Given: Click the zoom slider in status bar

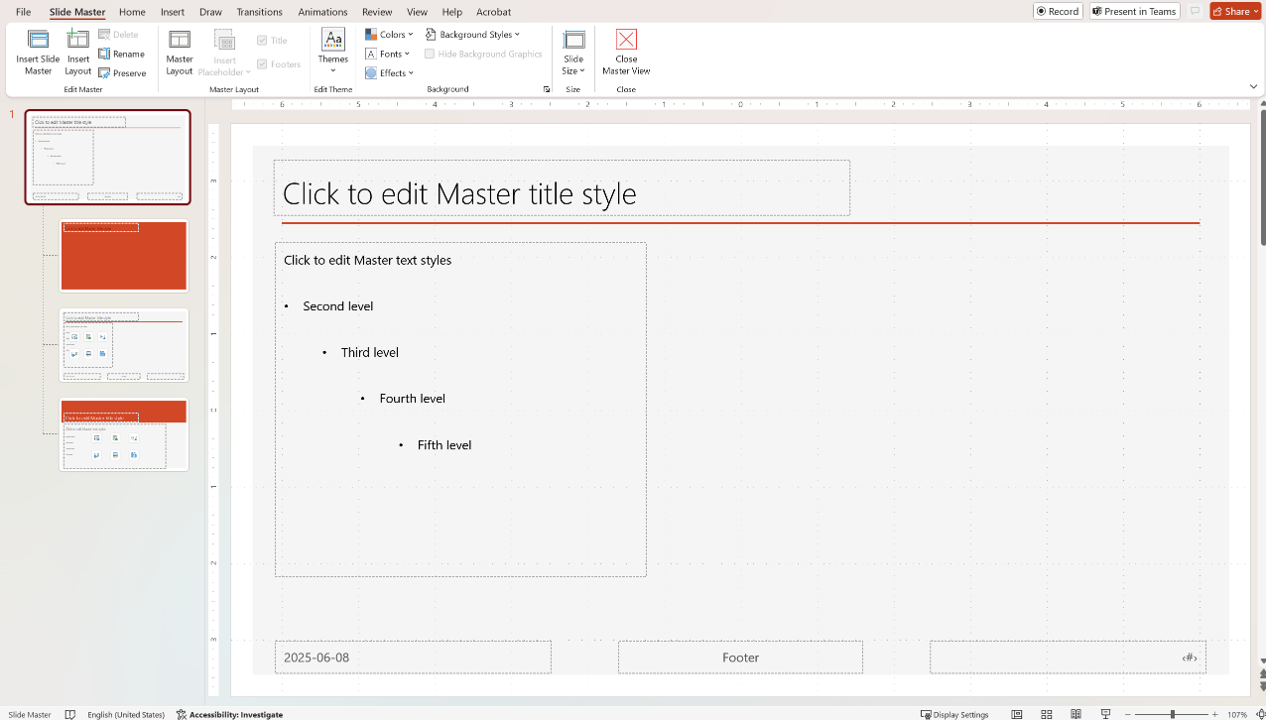Looking at the screenshot, I should 1171,714.
